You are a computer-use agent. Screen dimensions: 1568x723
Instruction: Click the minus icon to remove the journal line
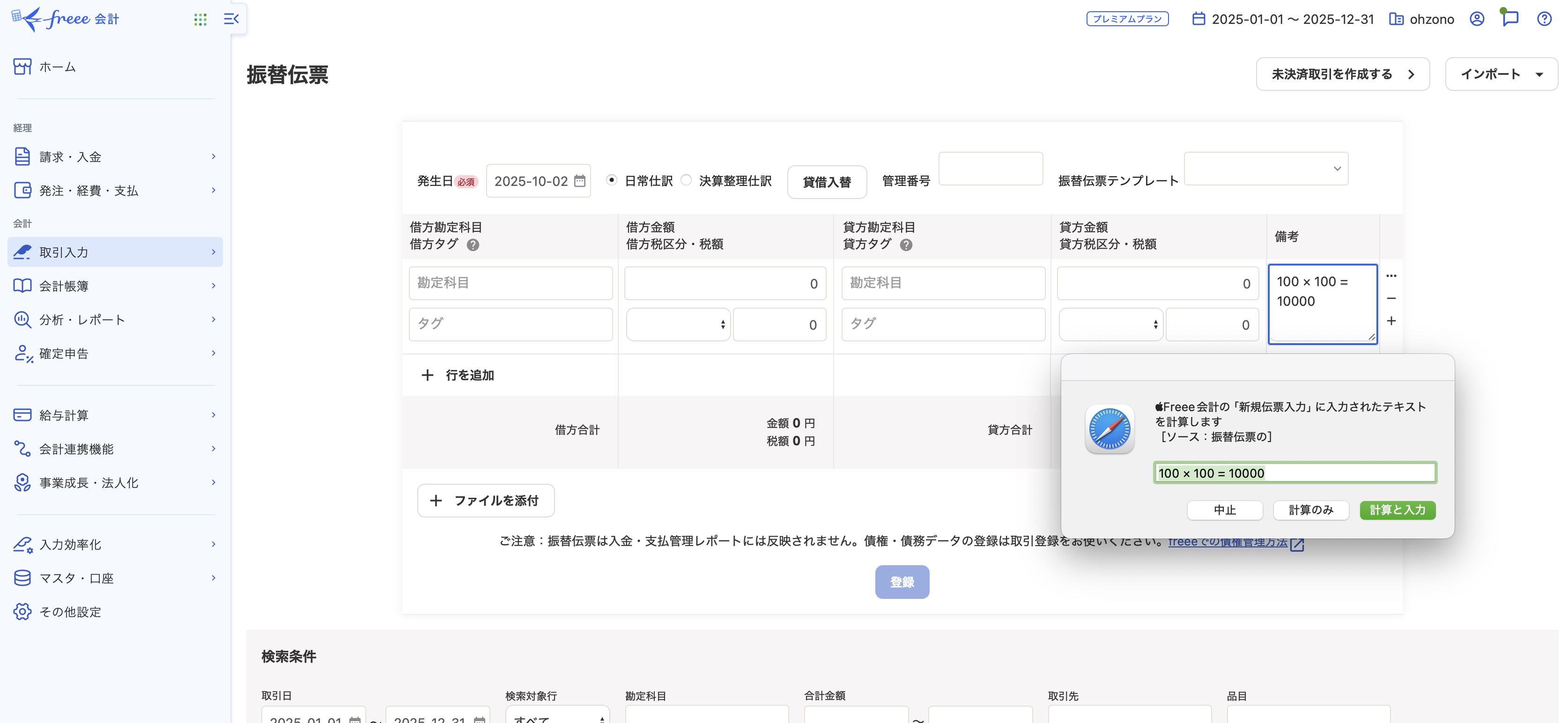(x=1391, y=298)
